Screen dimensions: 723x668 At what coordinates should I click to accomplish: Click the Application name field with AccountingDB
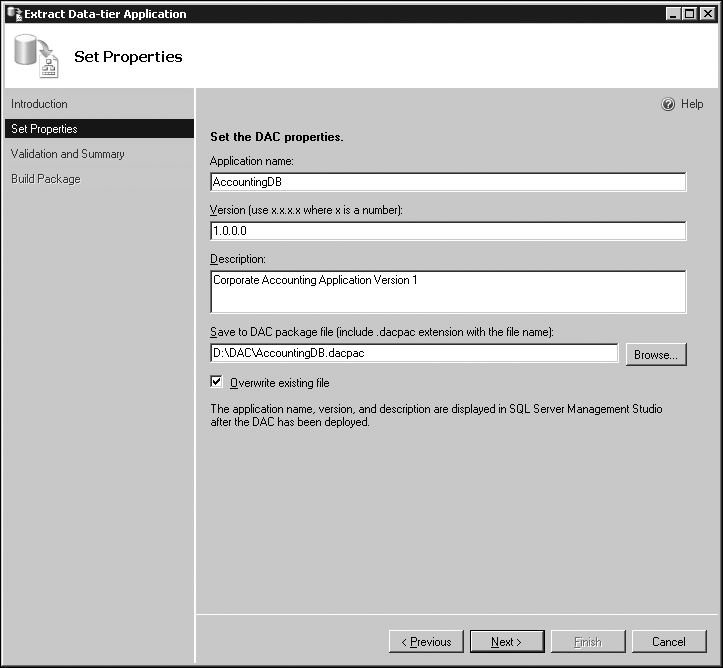tap(448, 182)
